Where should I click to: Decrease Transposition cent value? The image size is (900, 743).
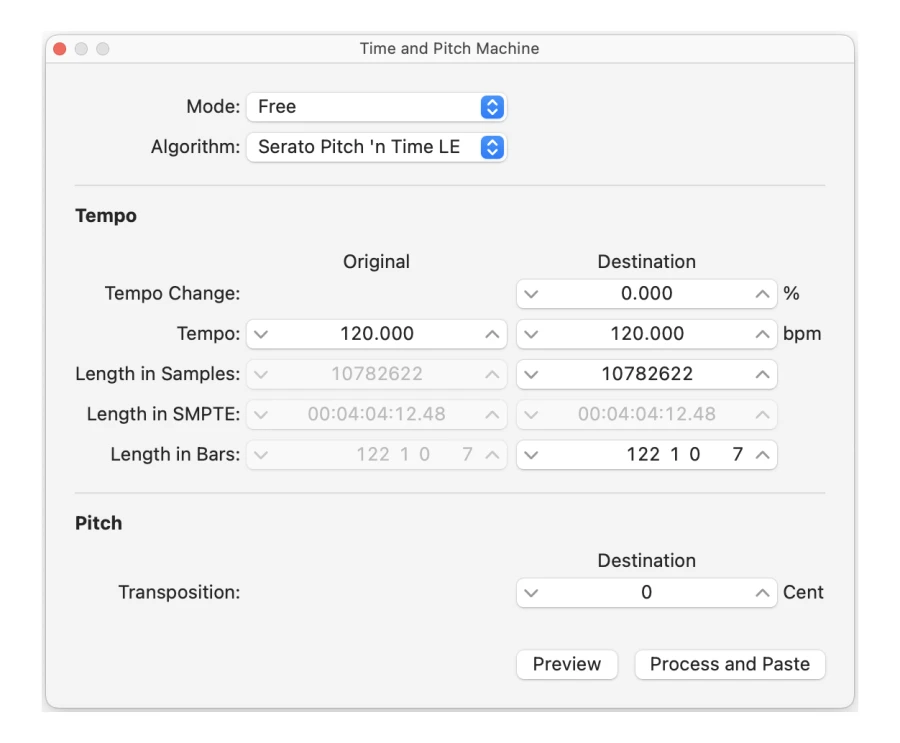[x=532, y=593]
